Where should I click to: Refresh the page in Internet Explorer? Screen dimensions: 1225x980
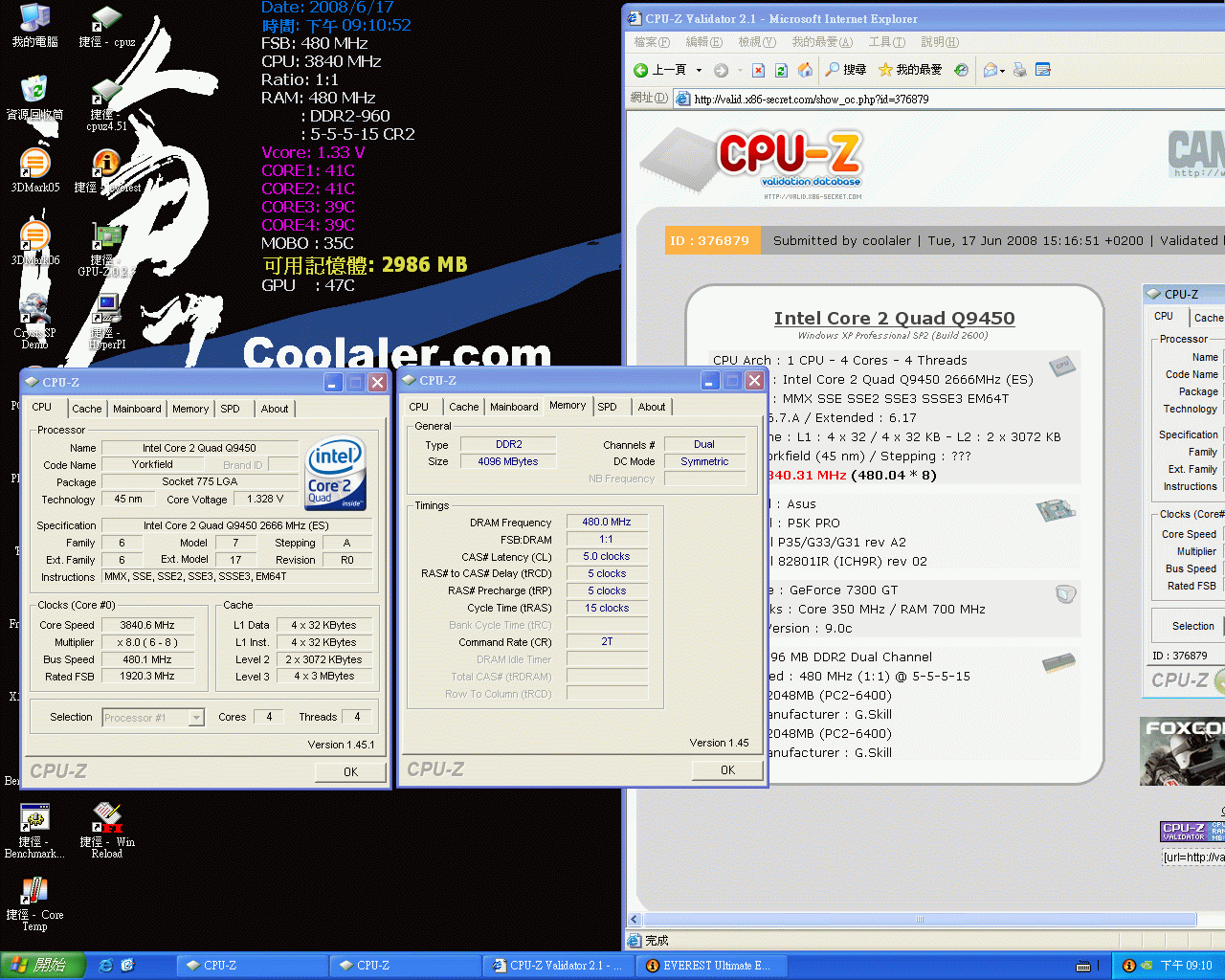point(781,70)
